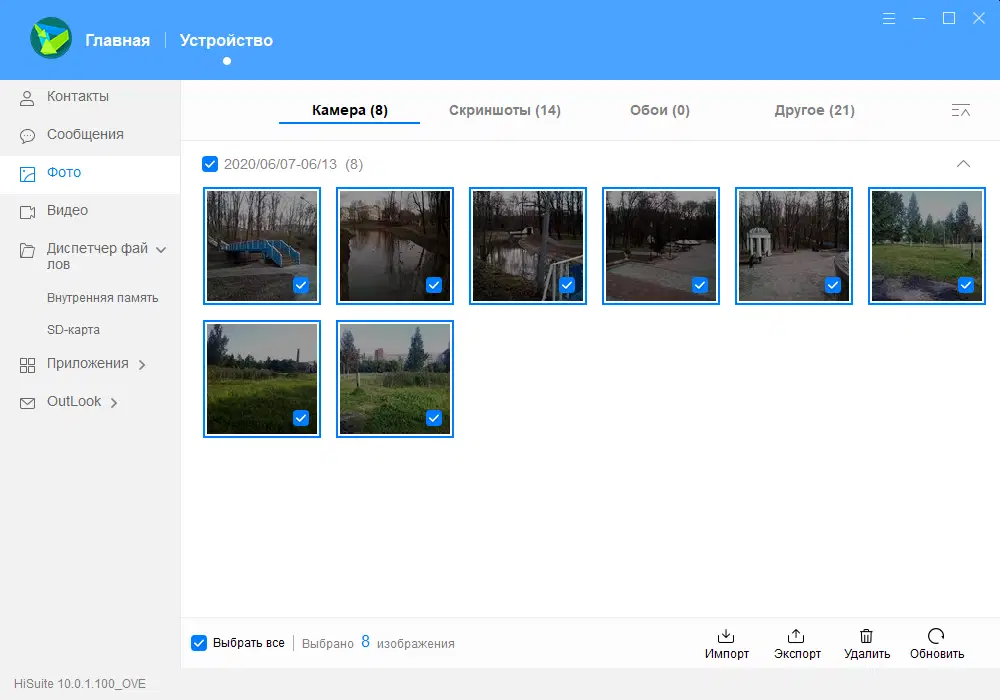Click the Экспорт button label
The image size is (1000, 700).
(797, 654)
